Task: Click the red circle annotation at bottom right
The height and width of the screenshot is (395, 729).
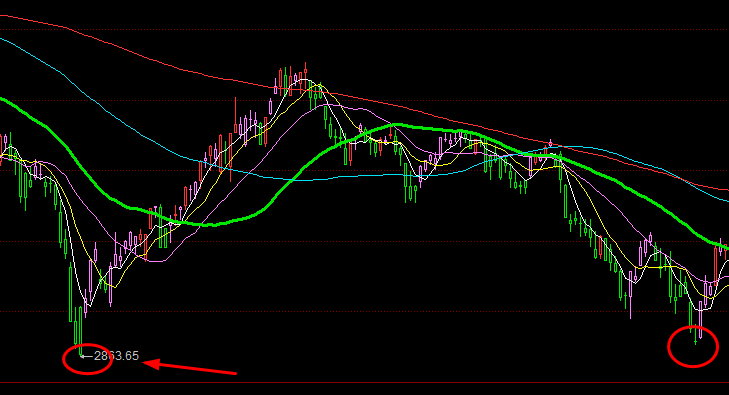Action: 693,347
